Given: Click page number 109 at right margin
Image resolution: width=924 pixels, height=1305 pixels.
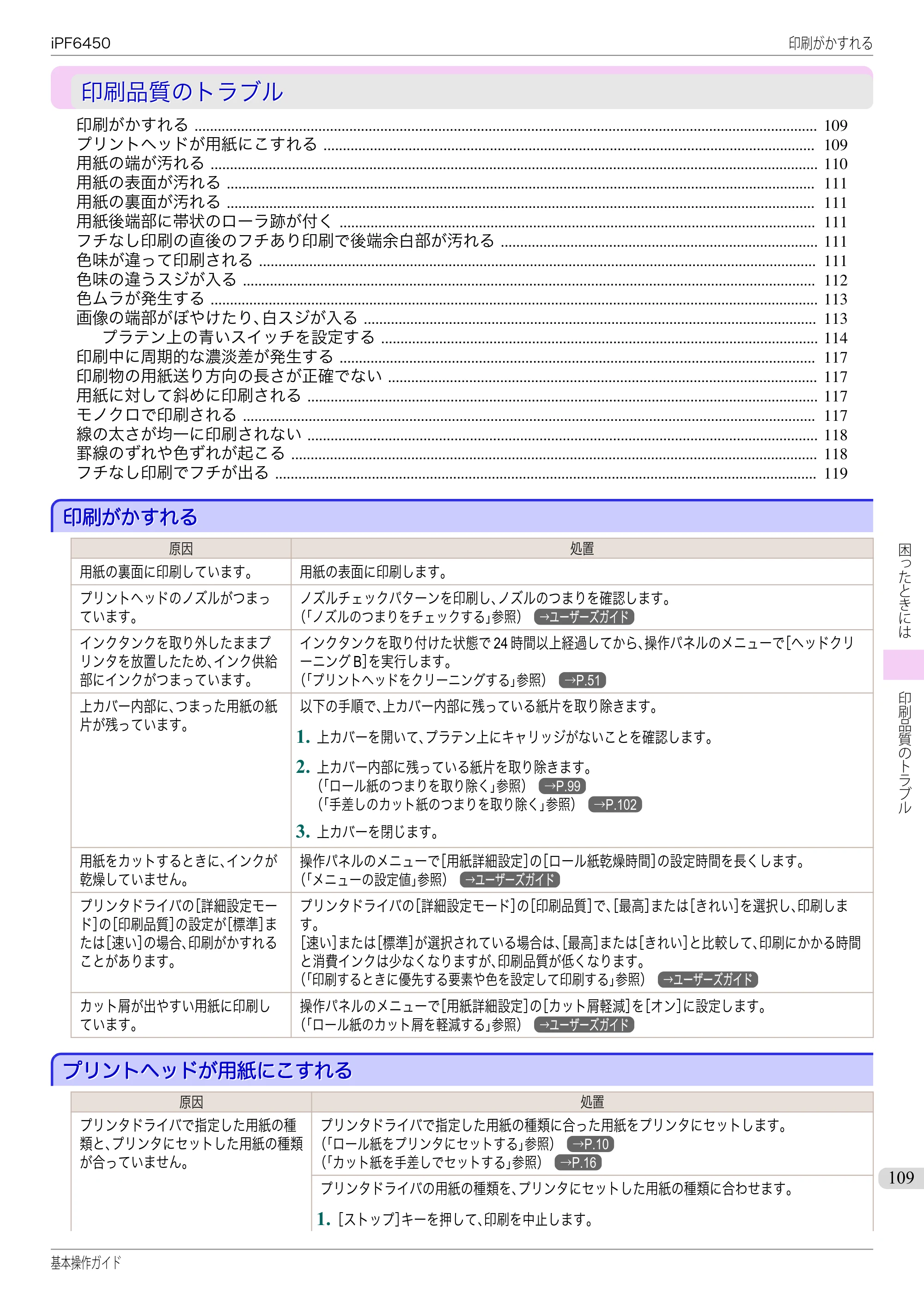Looking at the screenshot, I should (901, 1178).
